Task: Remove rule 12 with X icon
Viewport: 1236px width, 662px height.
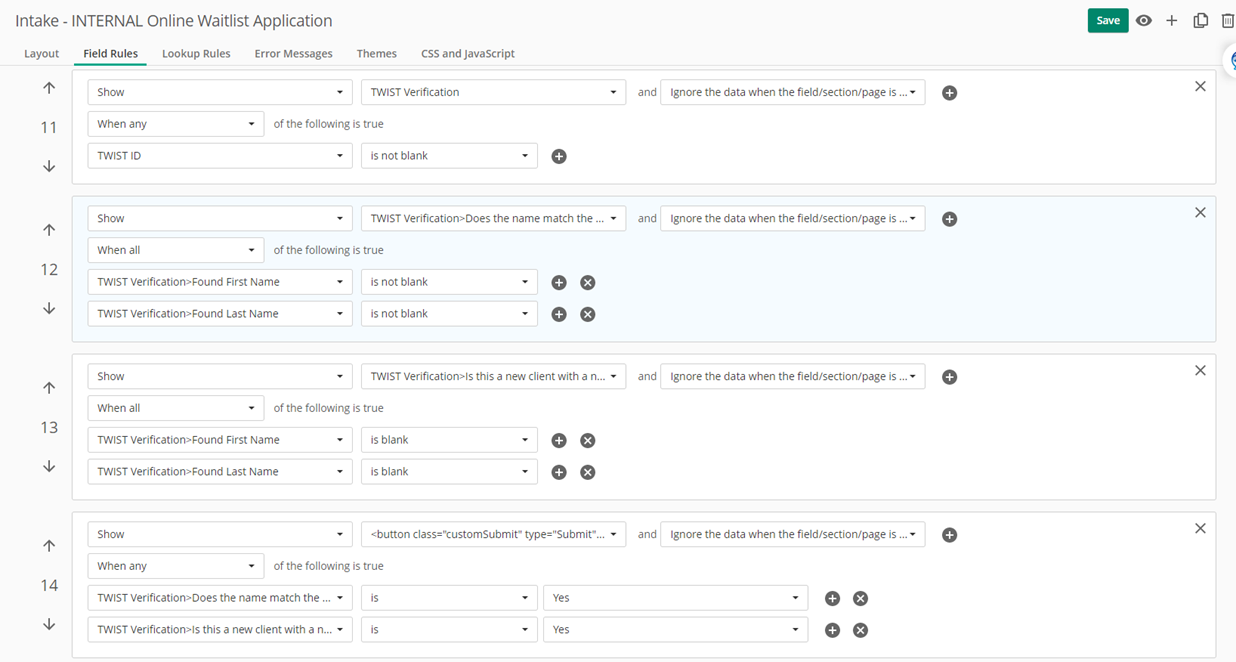Action: pyautogui.click(x=1200, y=213)
